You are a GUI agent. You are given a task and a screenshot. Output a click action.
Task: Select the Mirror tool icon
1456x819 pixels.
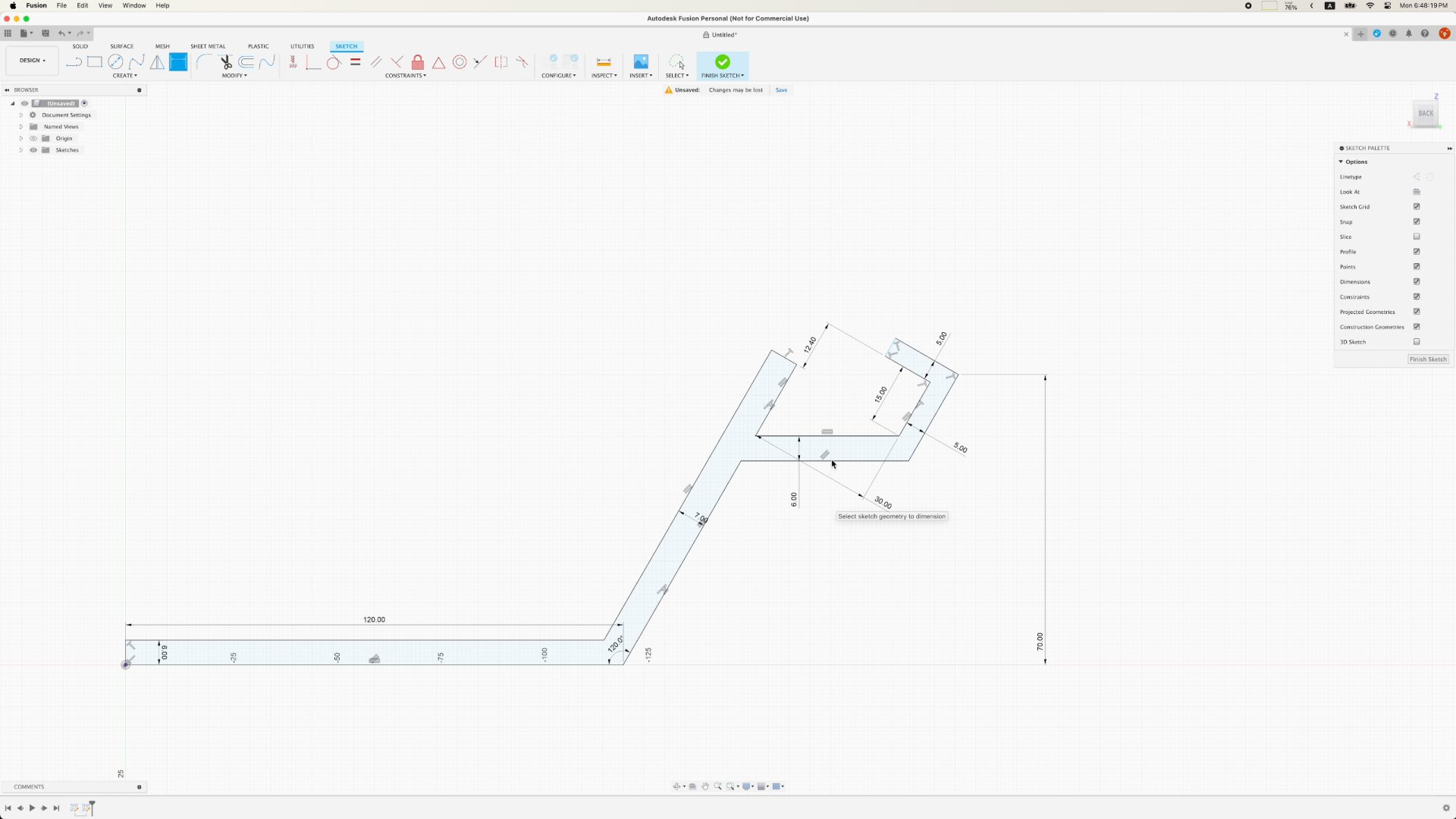coord(157,62)
